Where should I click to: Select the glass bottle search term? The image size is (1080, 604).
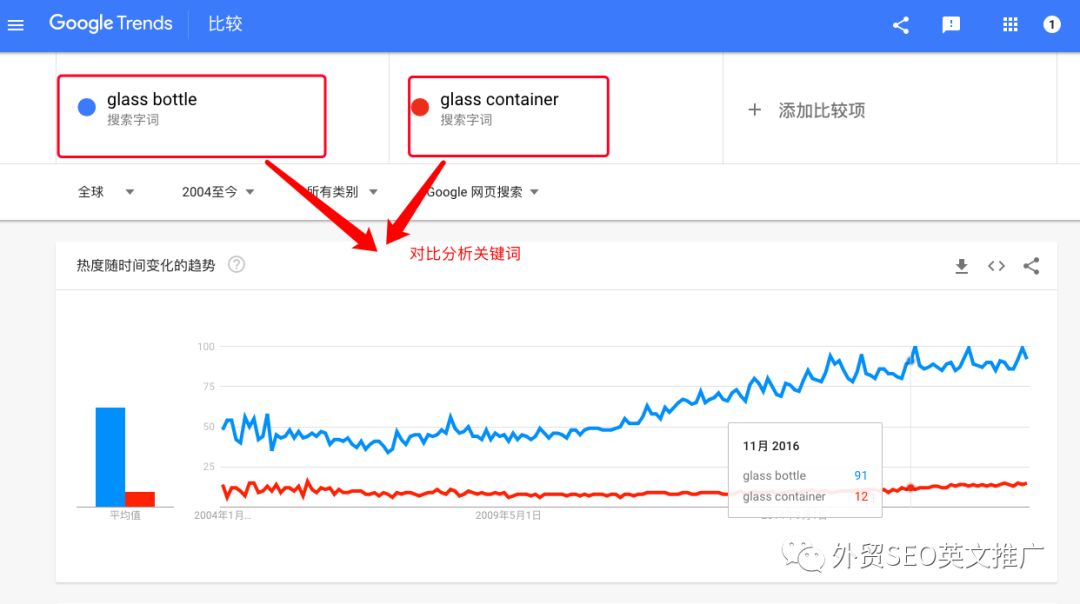tap(152, 100)
